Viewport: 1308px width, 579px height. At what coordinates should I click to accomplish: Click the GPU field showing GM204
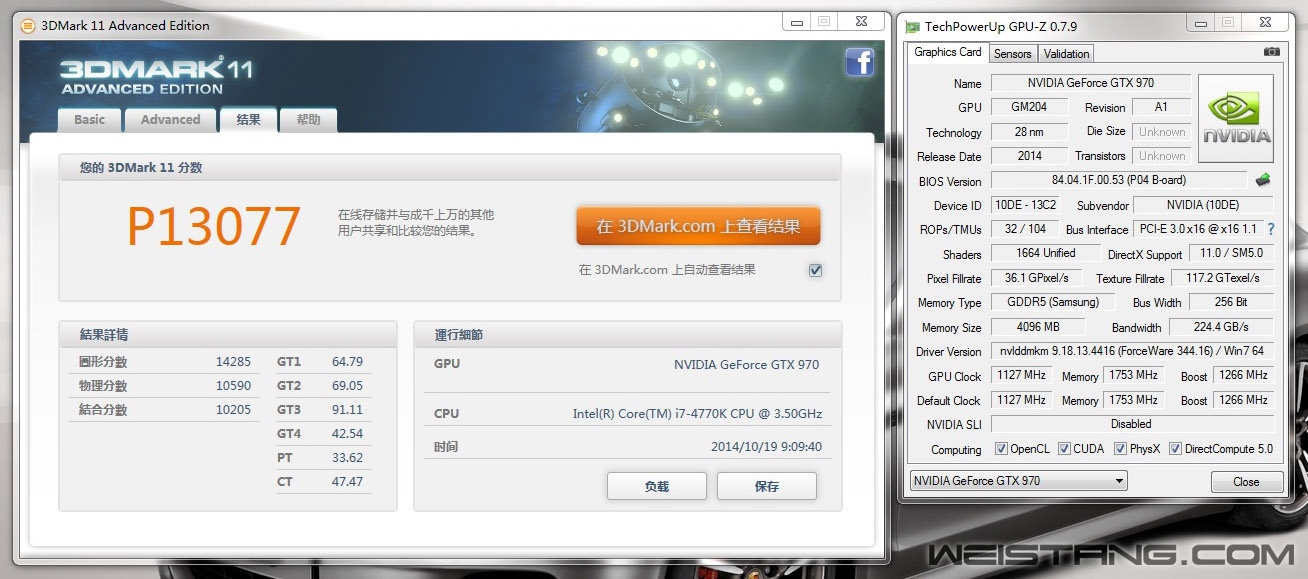point(1030,107)
